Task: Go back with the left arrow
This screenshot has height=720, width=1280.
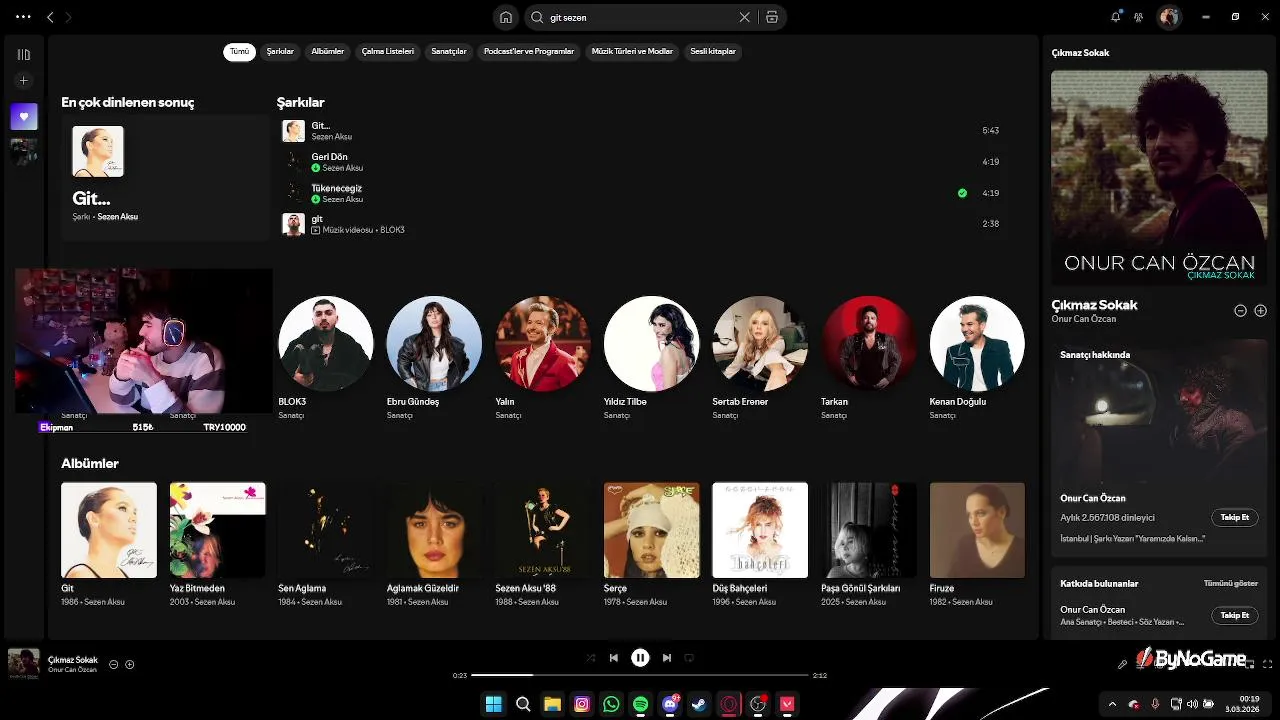Action: point(50,17)
